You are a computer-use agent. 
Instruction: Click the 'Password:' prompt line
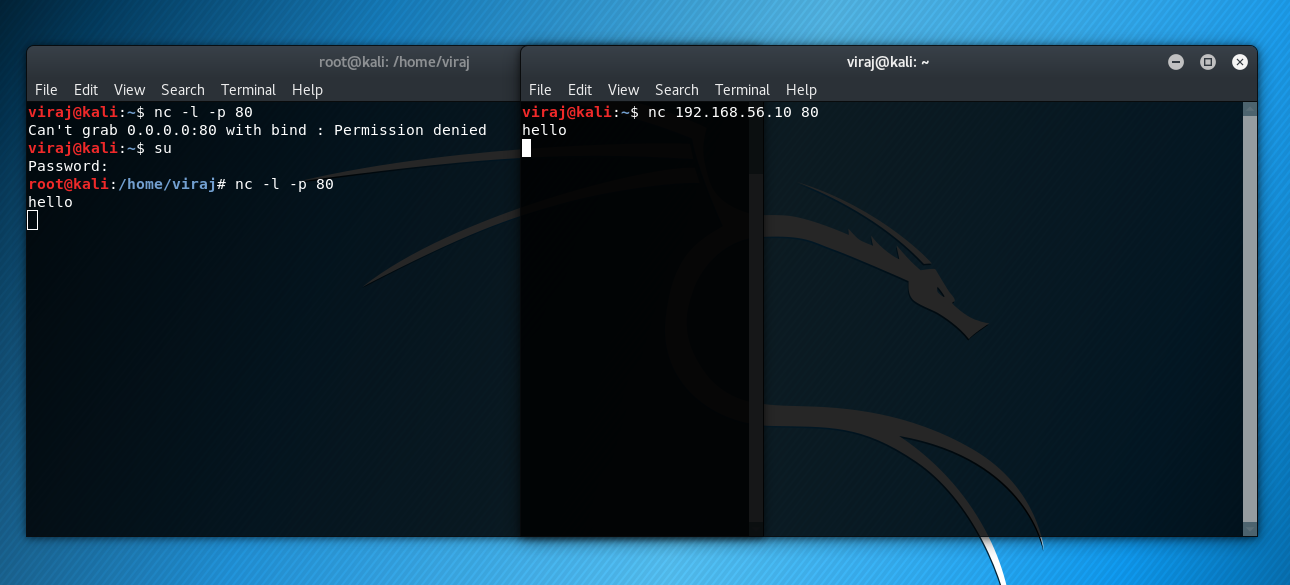coord(68,166)
